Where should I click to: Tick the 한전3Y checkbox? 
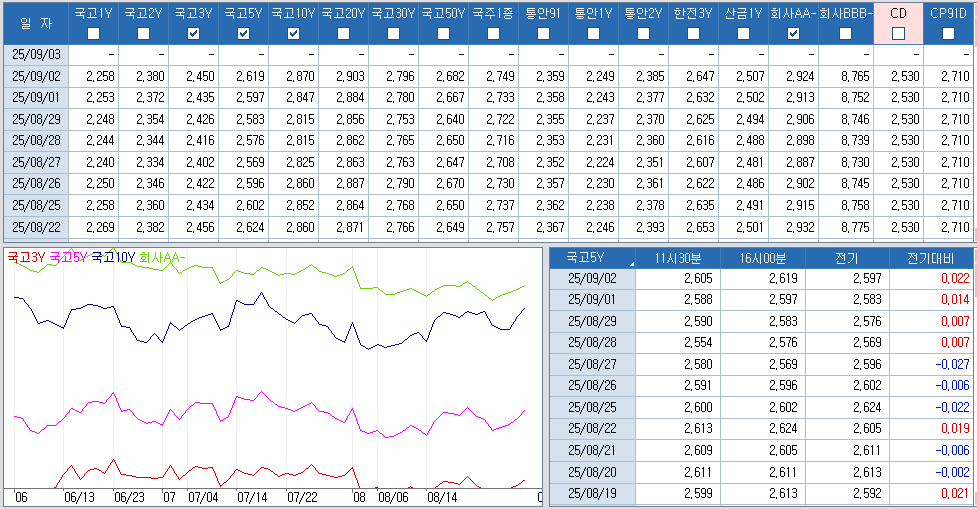693,34
